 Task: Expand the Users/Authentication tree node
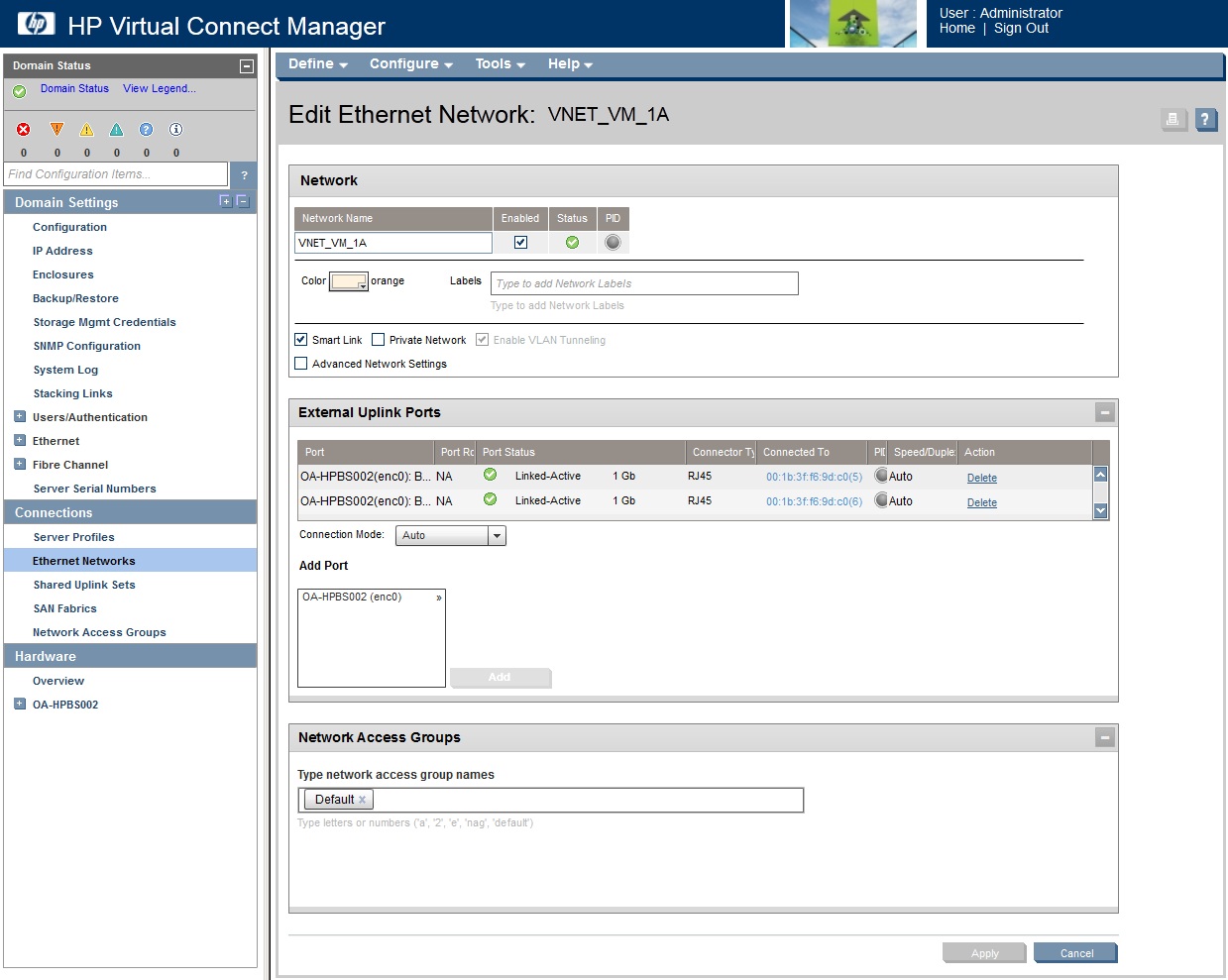(x=20, y=416)
